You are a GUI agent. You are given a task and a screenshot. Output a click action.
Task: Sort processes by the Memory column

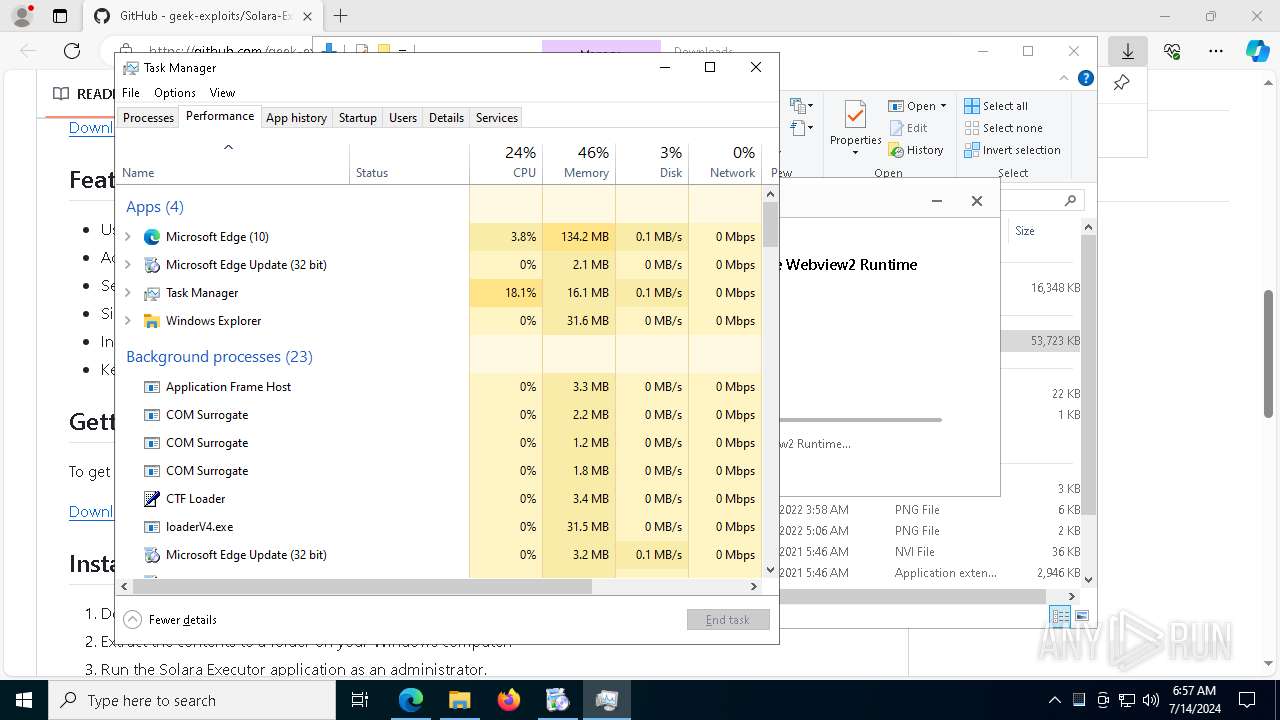(x=579, y=163)
